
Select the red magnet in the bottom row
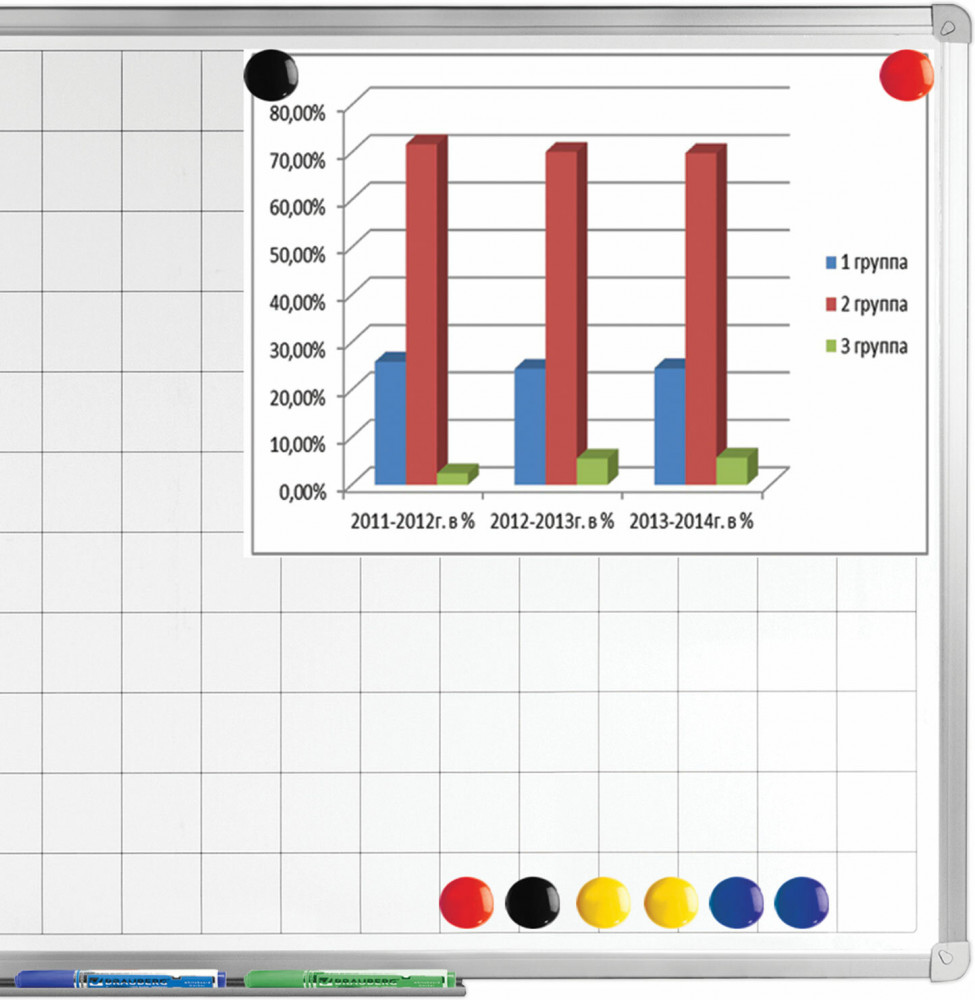tap(467, 902)
